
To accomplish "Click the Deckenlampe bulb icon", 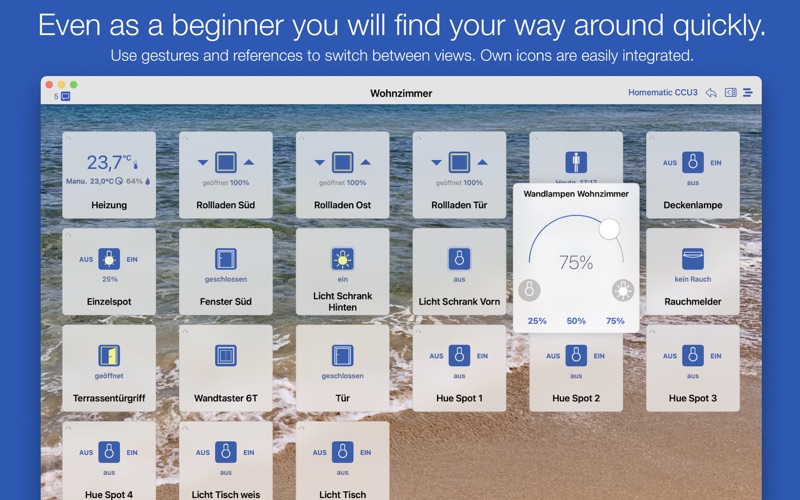I will point(692,162).
